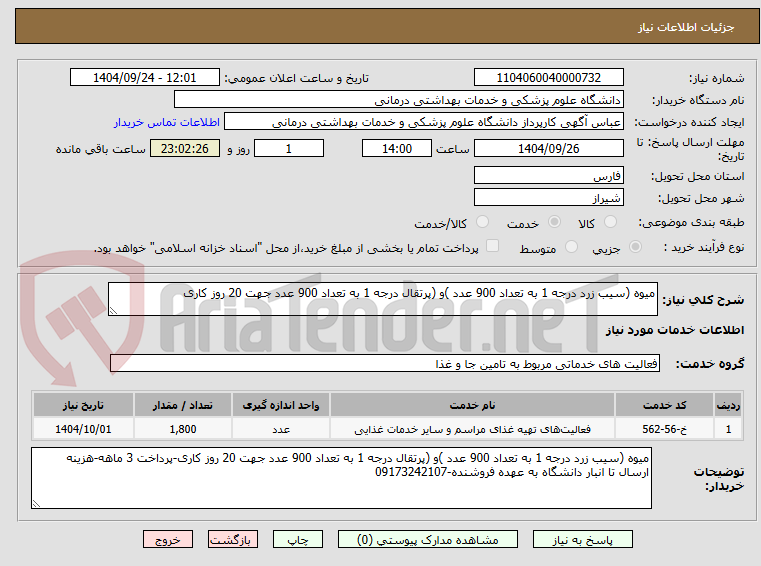Click the چاپ print button
761x566 pixels.
coord(298,539)
